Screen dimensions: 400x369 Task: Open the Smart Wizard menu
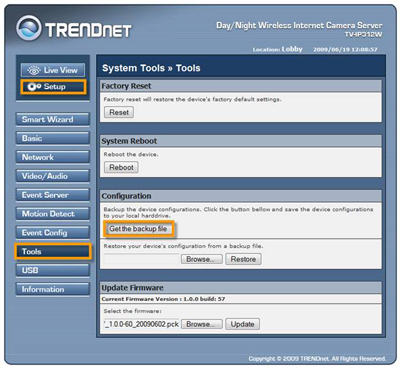[53, 119]
